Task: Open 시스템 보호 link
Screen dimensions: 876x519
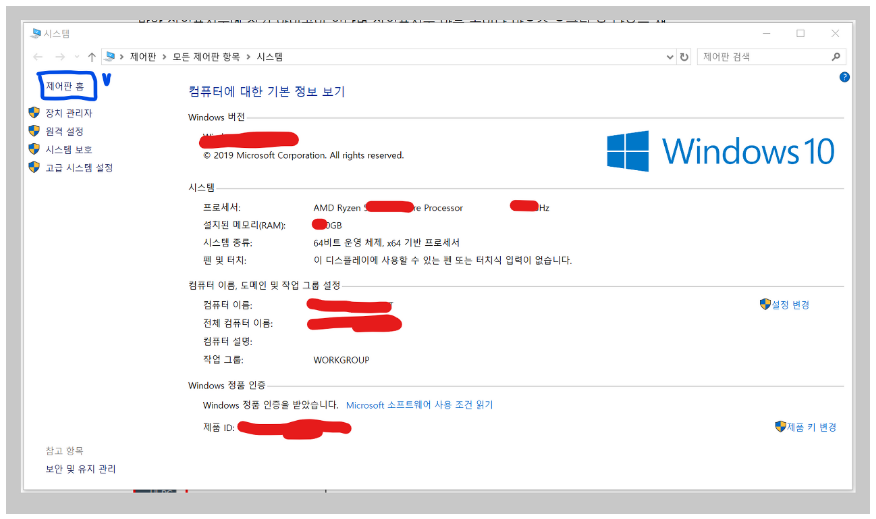Action: point(69,149)
